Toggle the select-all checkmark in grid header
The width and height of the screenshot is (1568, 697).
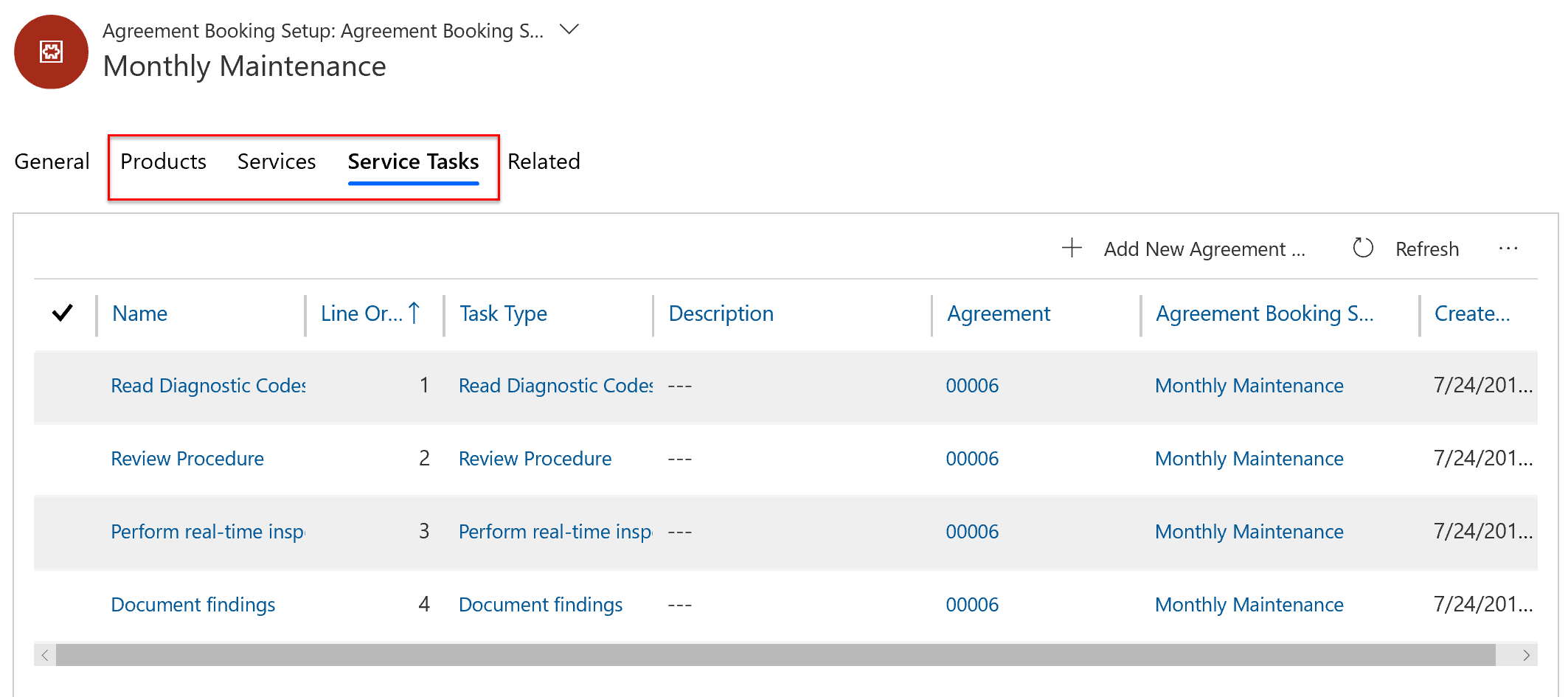pos(63,313)
